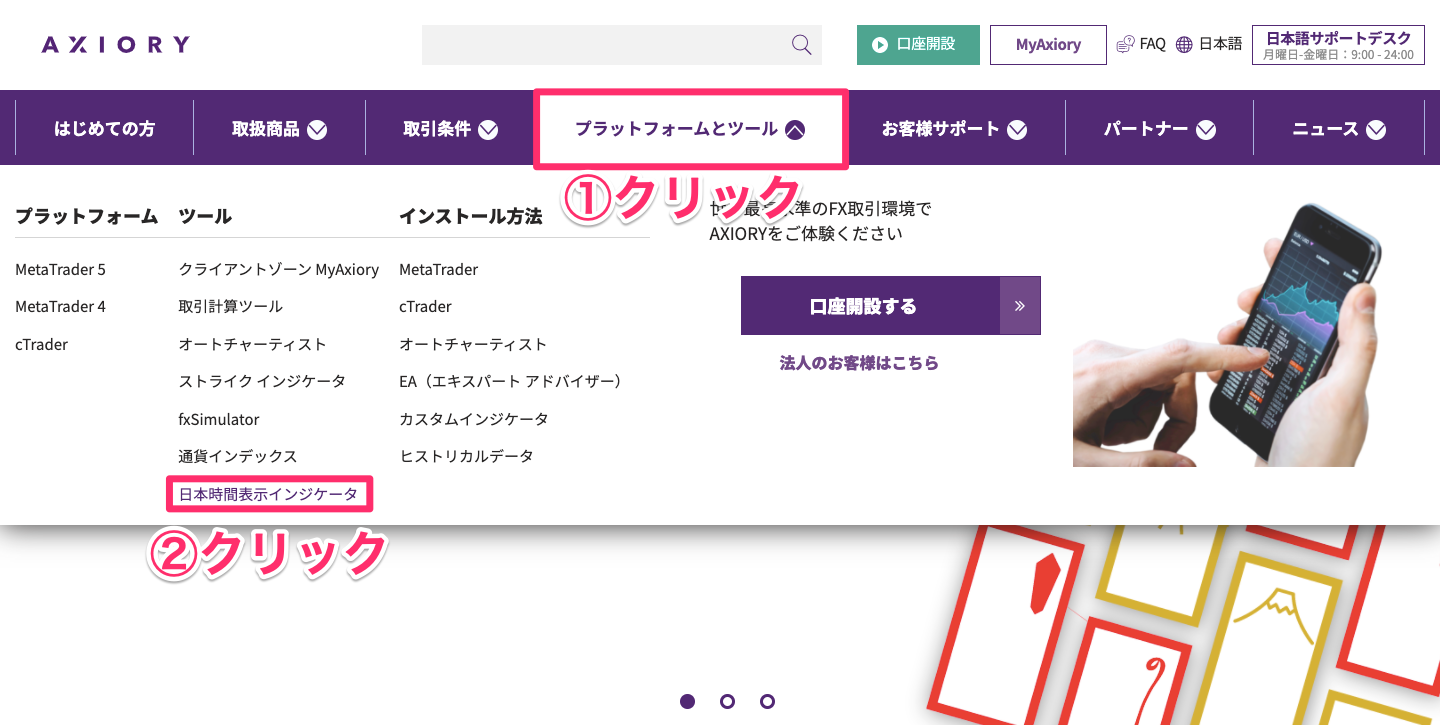Screen dimensions: 1440x725
Task: Expand the 取扱商品 menu chevron
Action: coord(317,129)
